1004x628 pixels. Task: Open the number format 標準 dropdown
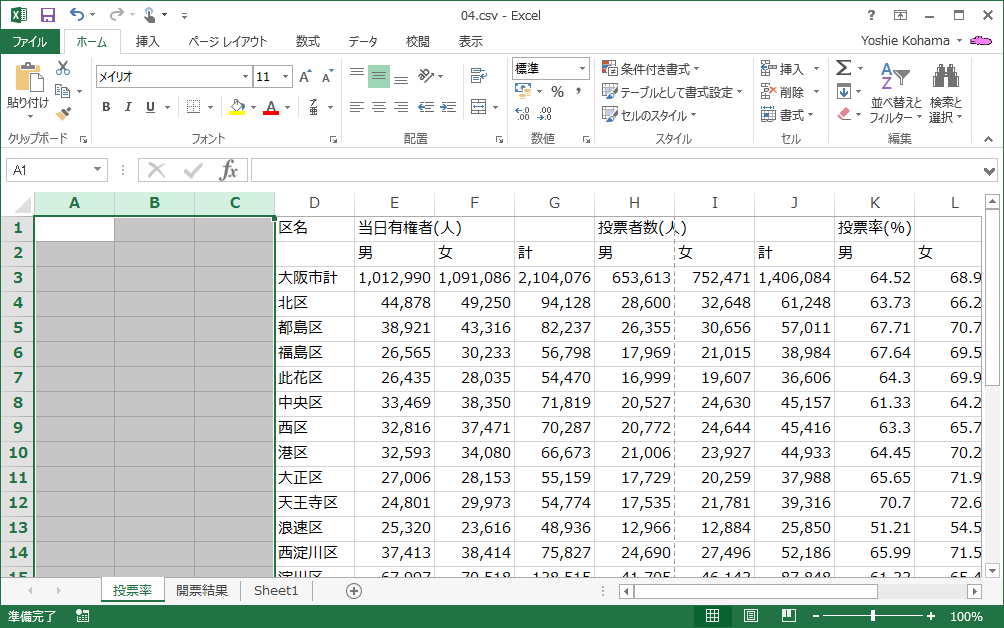point(582,68)
